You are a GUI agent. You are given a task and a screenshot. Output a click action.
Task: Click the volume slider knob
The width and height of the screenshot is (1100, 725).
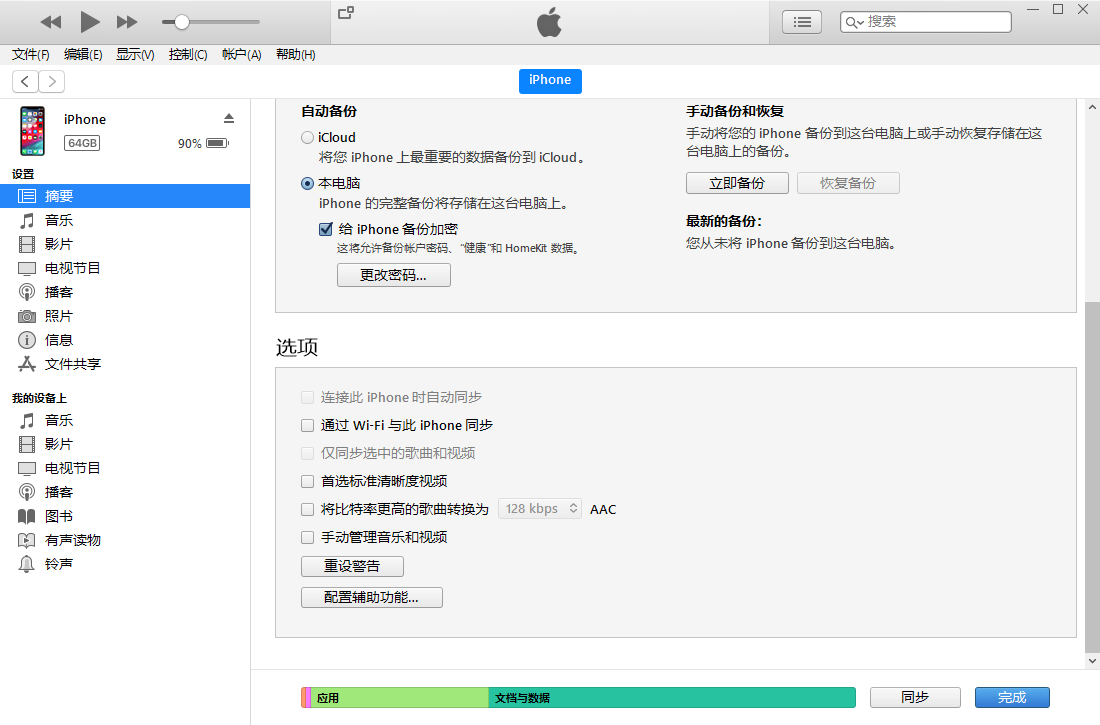(x=182, y=22)
